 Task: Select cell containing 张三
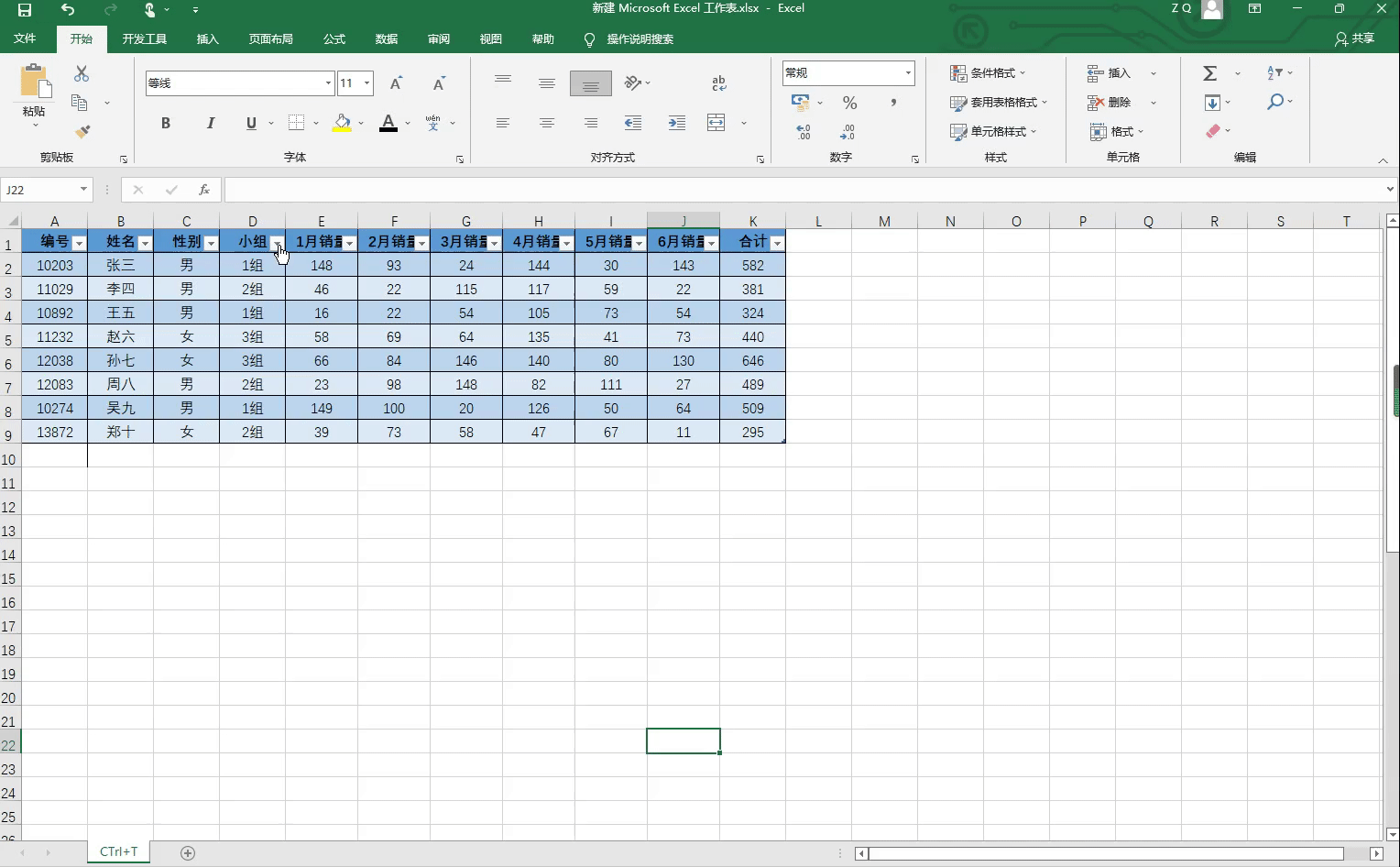121,265
